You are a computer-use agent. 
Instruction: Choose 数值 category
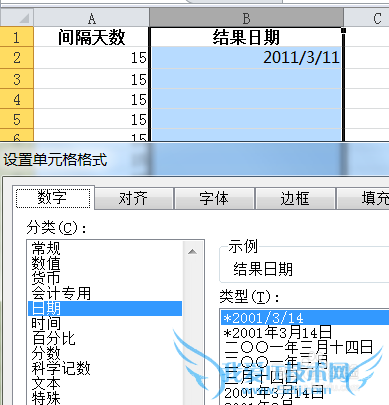coord(105,263)
